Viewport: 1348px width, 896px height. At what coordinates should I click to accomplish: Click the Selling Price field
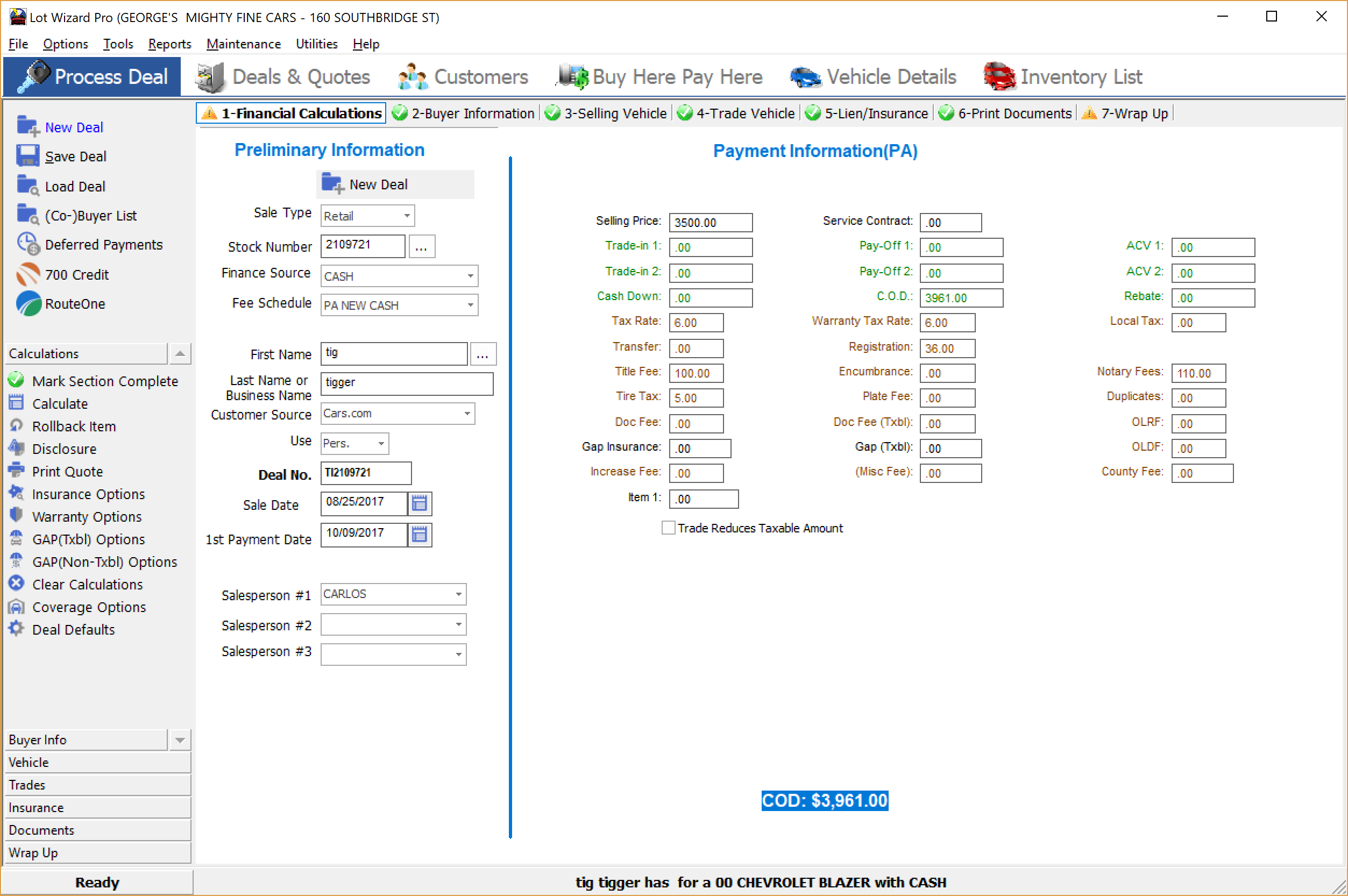710,222
